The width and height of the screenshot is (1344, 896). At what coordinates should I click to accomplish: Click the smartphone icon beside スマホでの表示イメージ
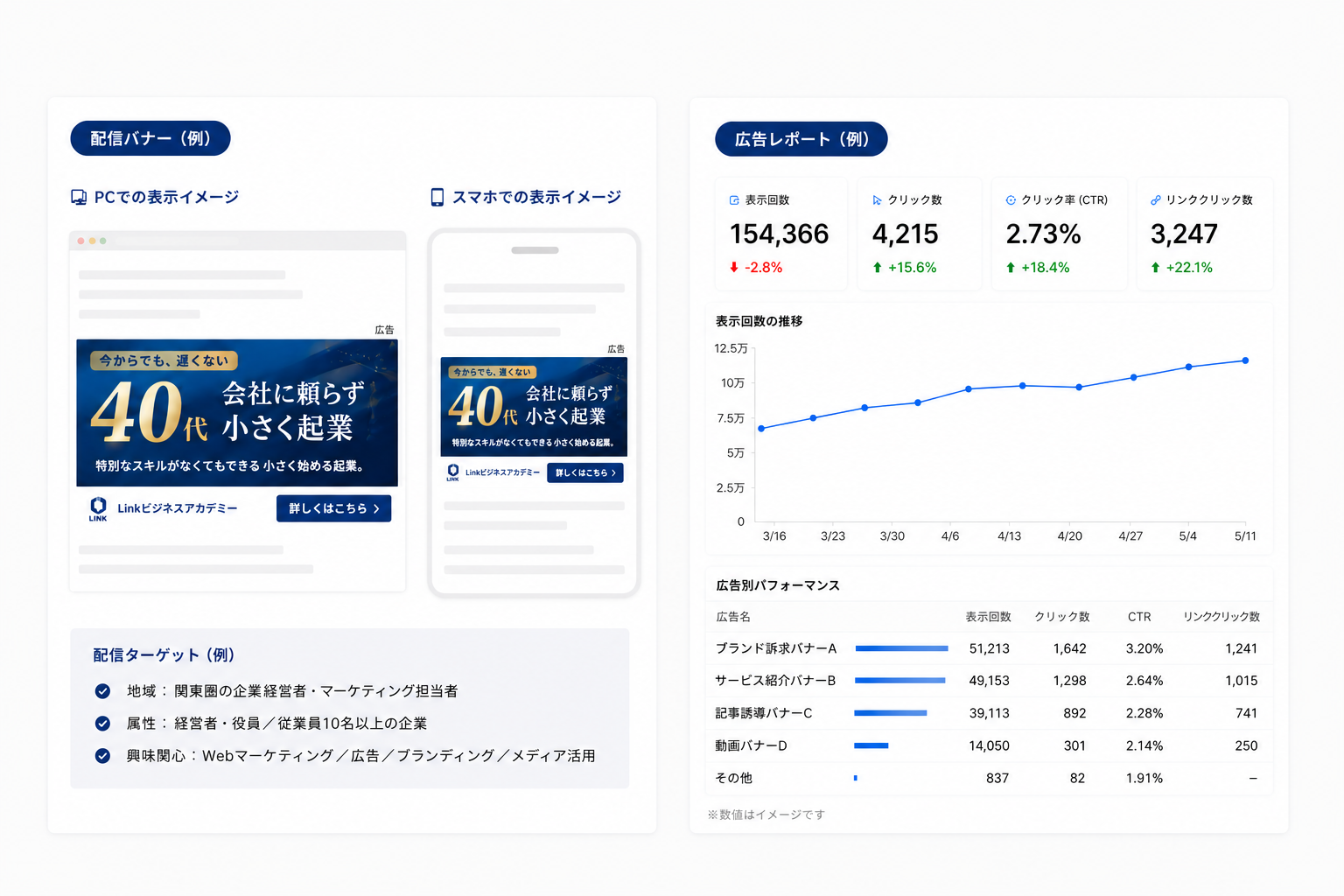[437, 198]
